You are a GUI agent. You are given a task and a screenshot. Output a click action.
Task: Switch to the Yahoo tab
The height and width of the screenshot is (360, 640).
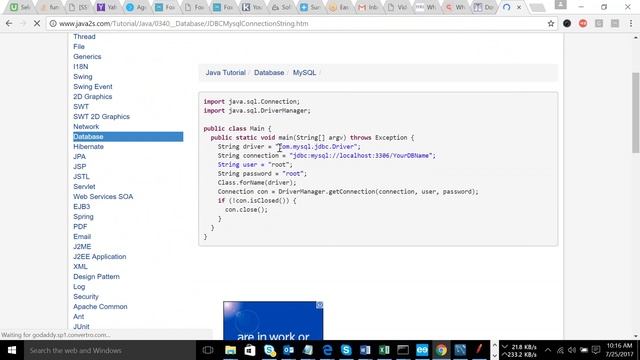[107, 7]
